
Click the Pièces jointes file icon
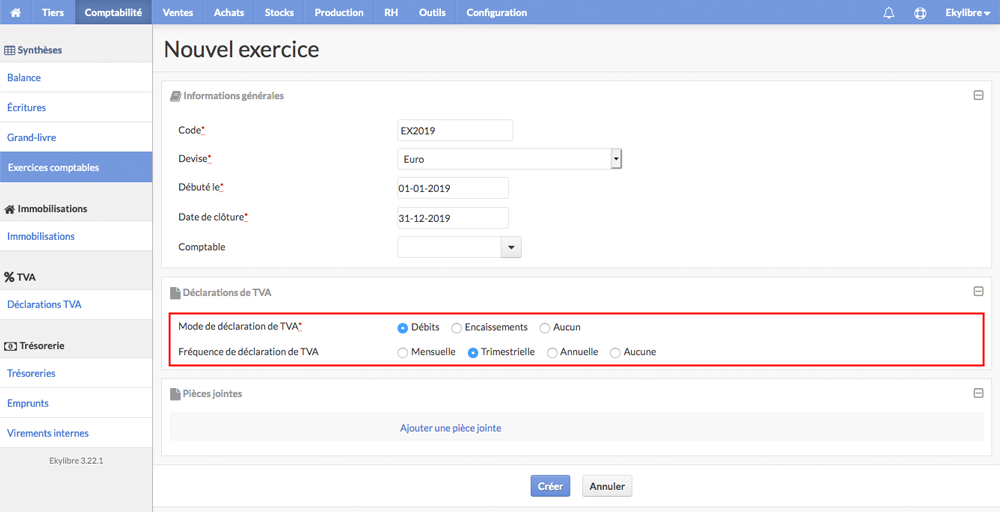[175, 394]
